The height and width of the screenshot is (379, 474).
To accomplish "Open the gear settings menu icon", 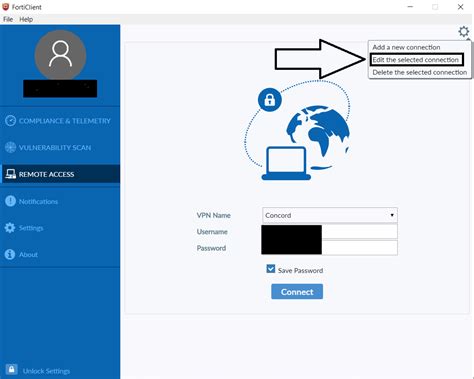I will click(x=463, y=32).
